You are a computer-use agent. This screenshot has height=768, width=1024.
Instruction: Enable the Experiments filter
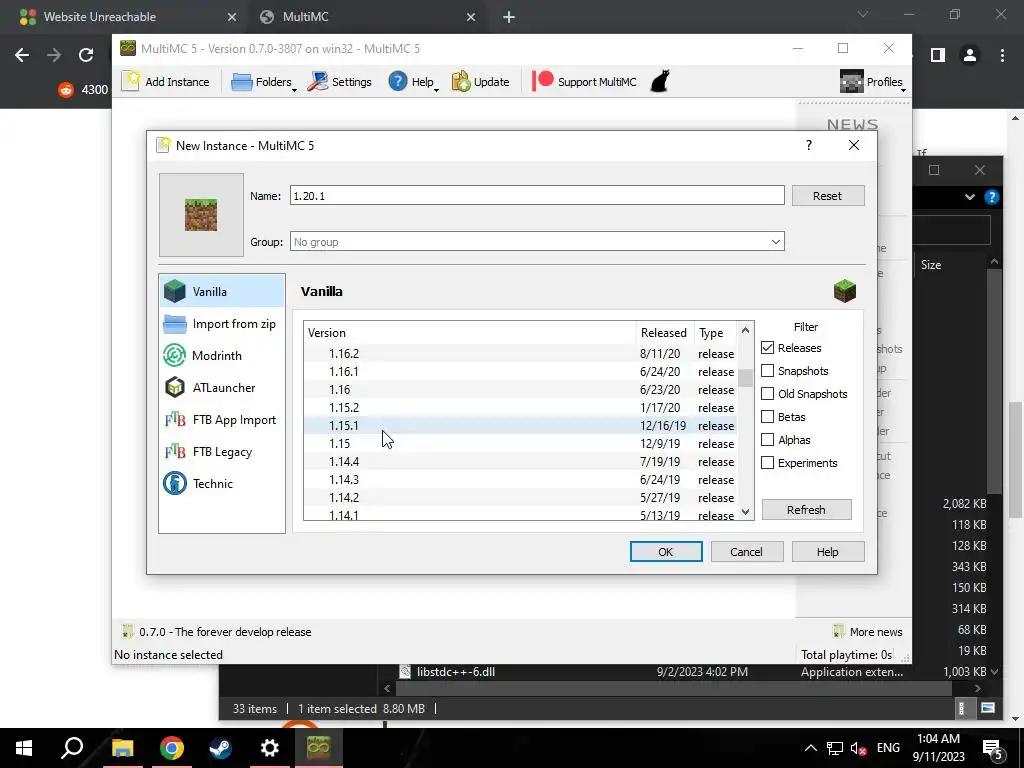pos(767,462)
